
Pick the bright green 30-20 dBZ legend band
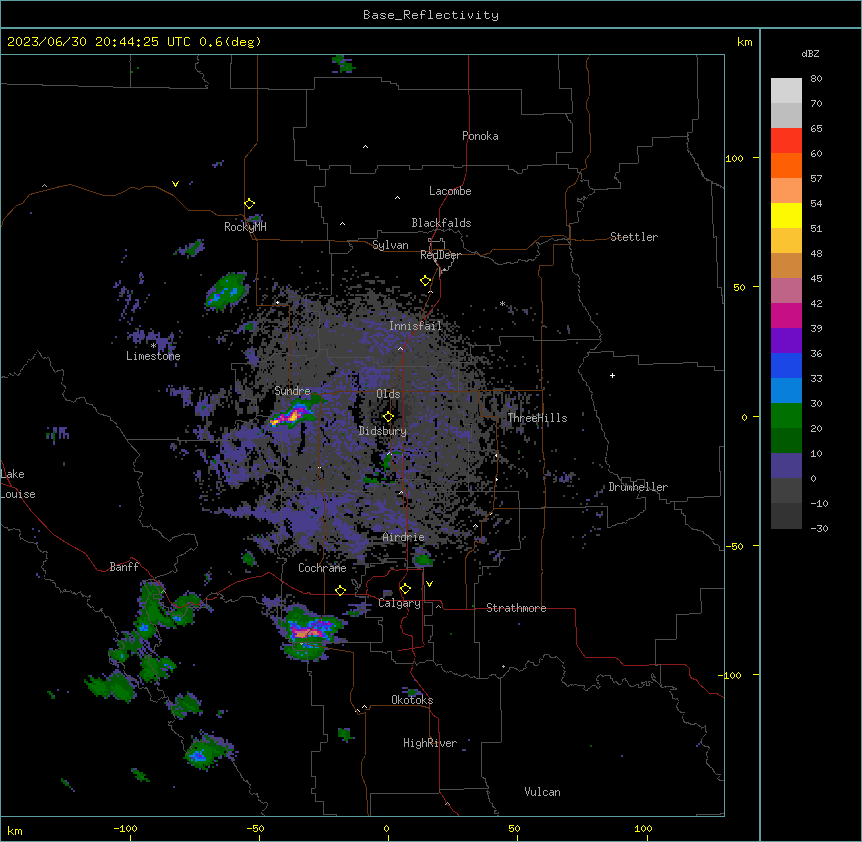[x=786, y=416]
